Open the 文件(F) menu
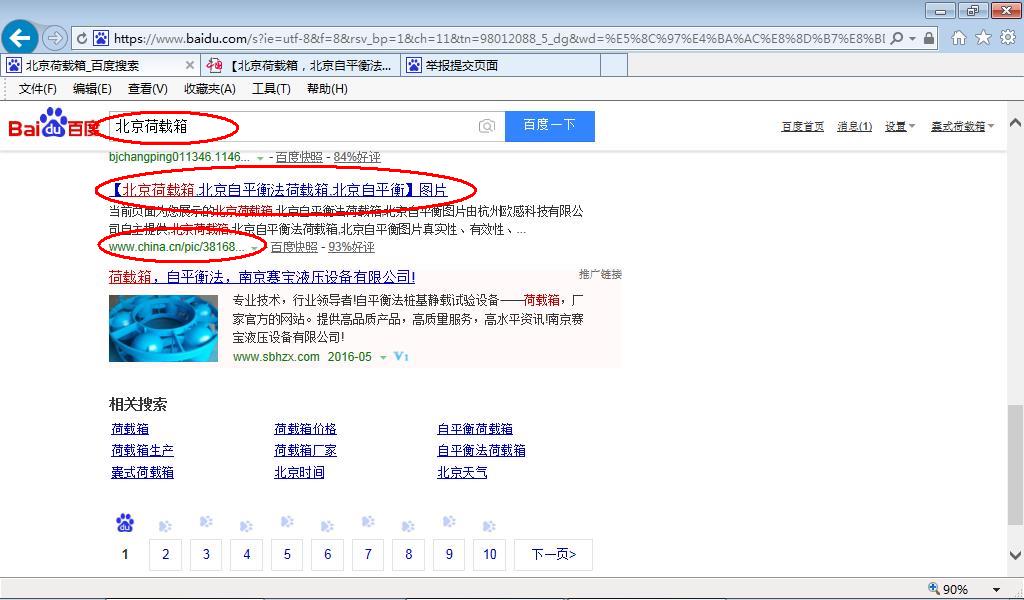This screenshot has height=600, width=1024. point(37,89)
